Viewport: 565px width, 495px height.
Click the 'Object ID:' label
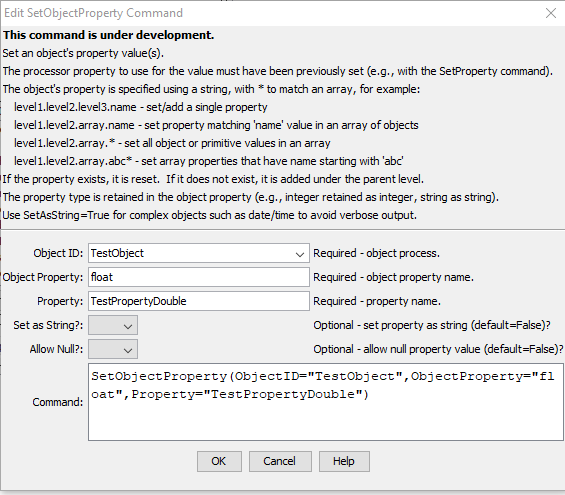tap(58, 253)
